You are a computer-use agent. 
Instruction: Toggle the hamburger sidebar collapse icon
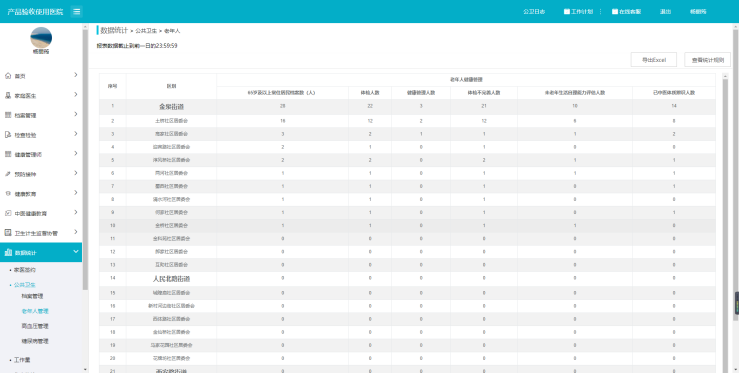[x=76, y=12]
